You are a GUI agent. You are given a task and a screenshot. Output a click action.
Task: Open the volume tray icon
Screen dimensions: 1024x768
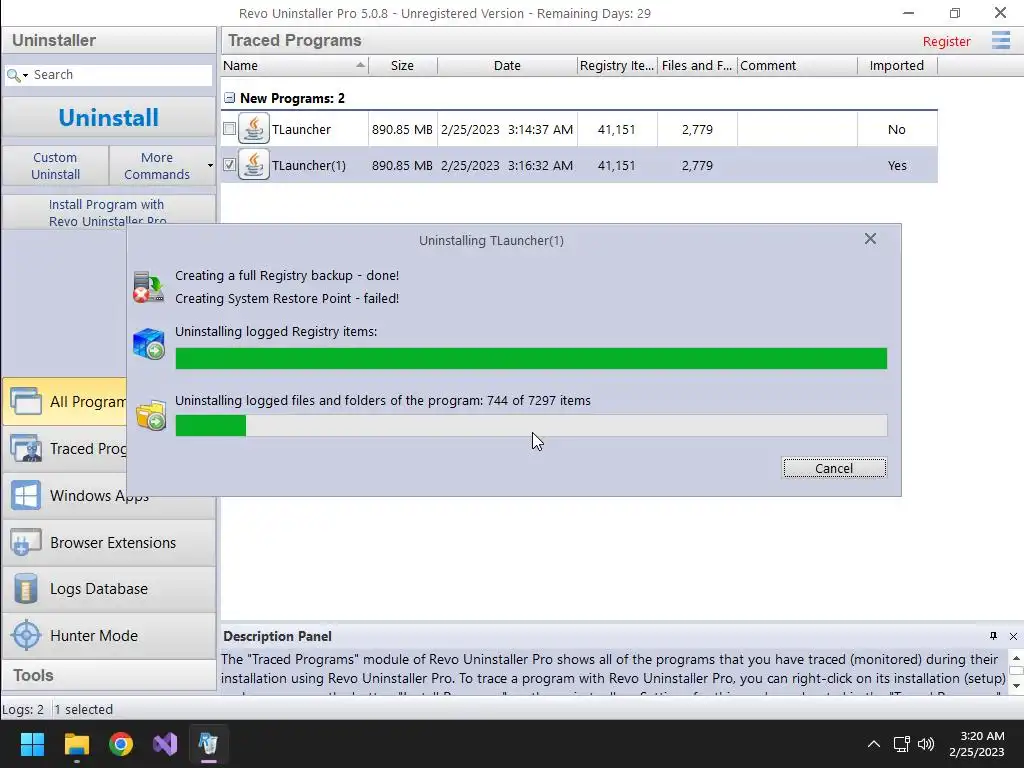point(925,744)
